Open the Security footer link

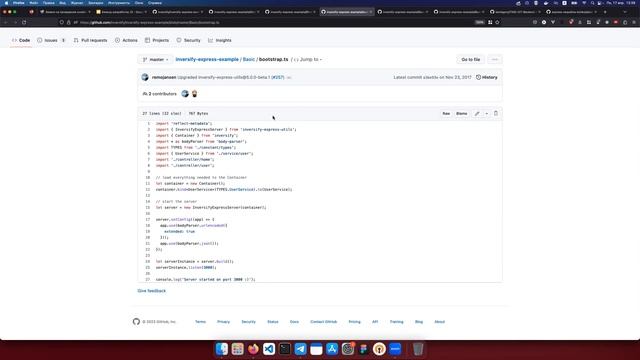[x=248, y=322]
